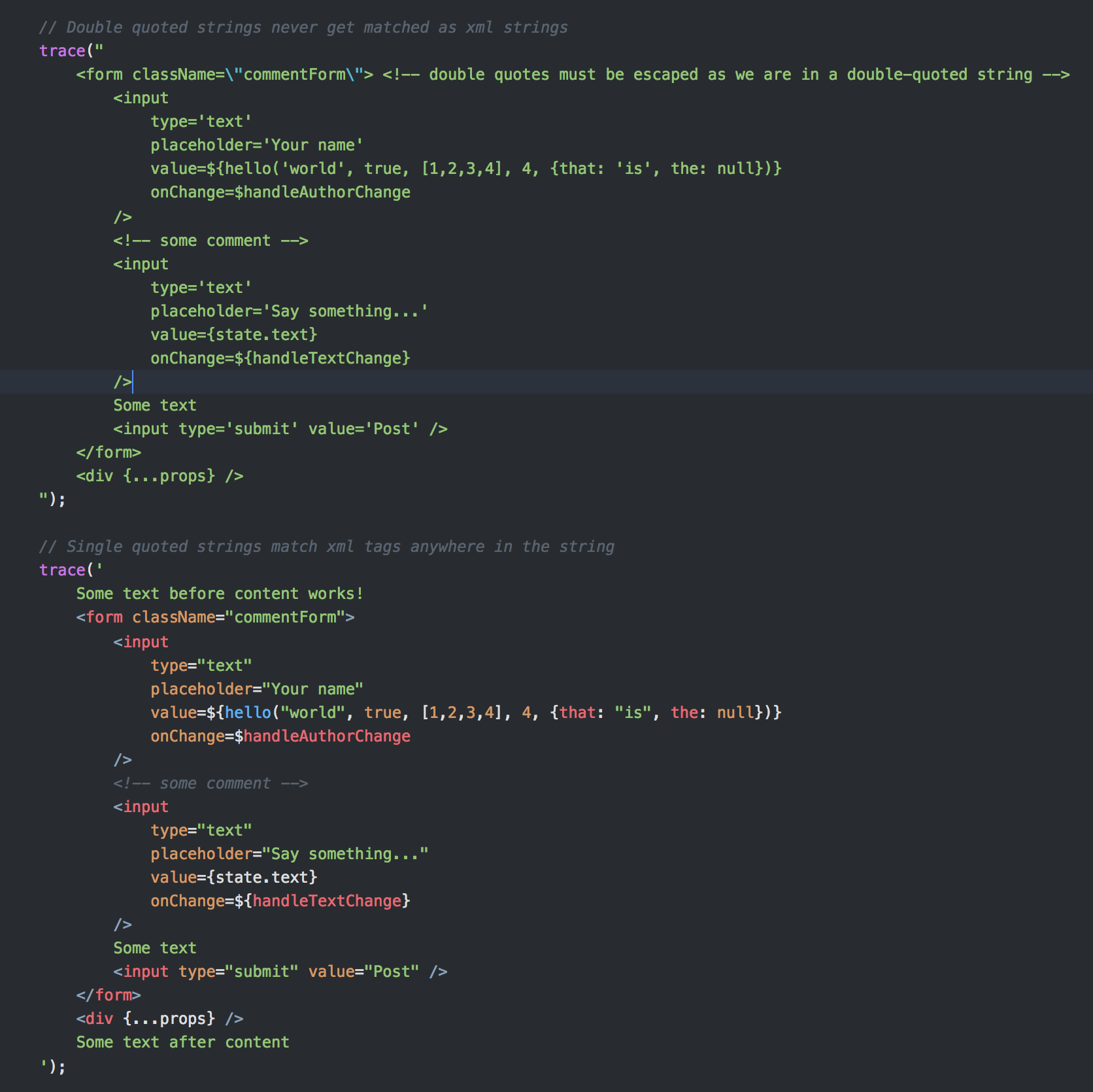Click the comment "// Double quoted strings never get matched"
The height and width of the screenshot is (1092, 1093).
click(x=303, y=27)
